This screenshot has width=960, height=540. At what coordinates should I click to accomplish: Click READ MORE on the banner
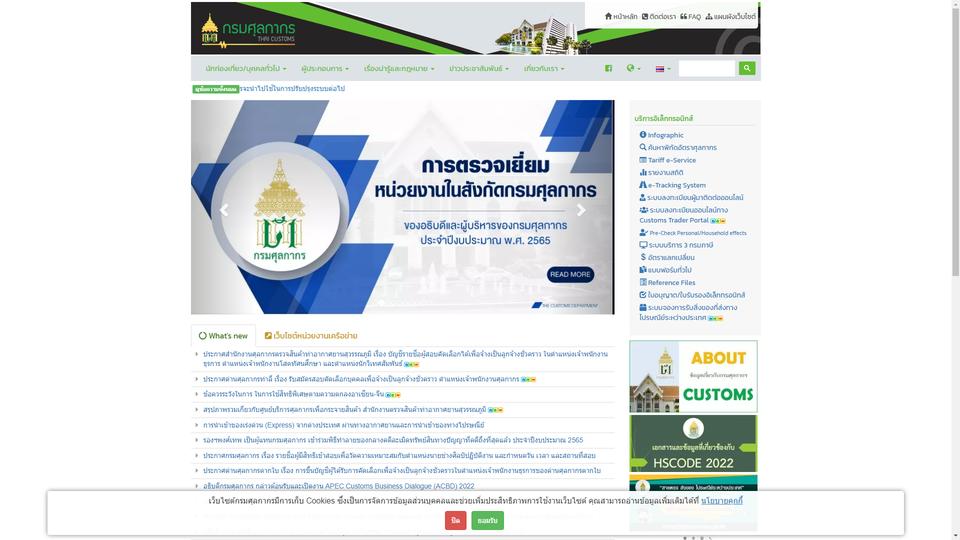(570, 274)
